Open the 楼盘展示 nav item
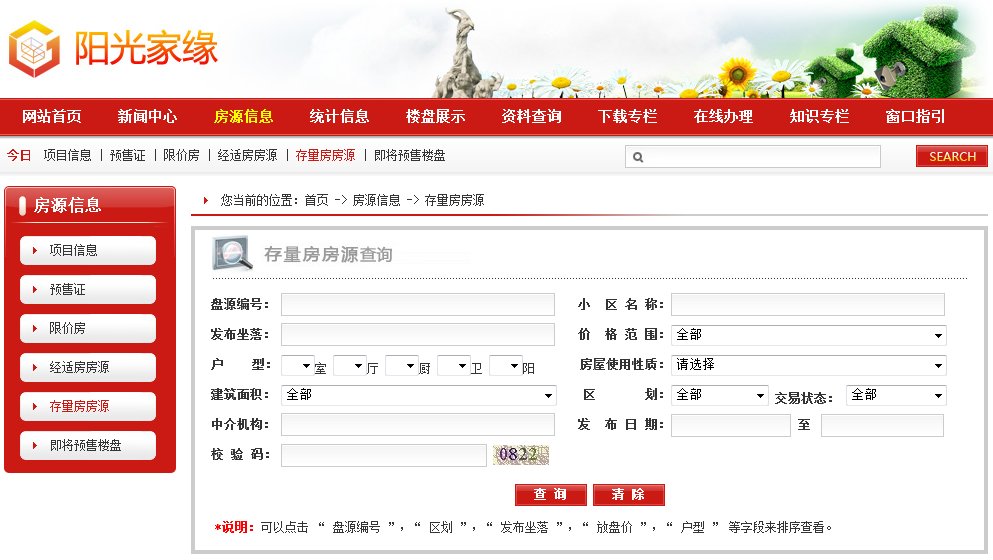The width and height of the screenshot is (993, 560). click(x=435, y=117)
